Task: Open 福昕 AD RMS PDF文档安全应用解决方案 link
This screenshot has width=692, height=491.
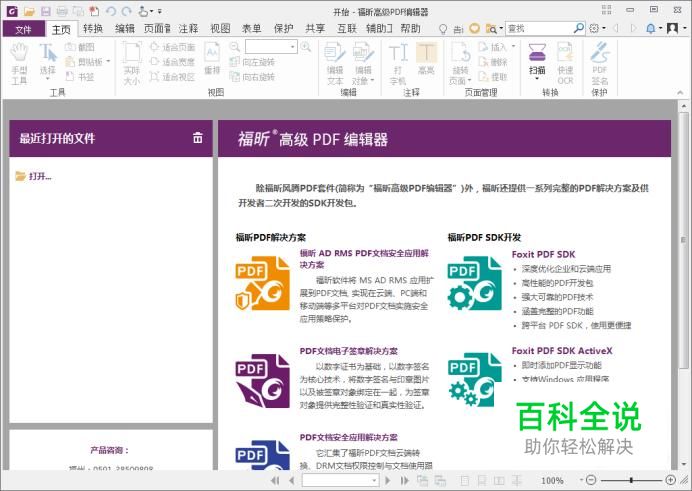Action: coord(364,259)
